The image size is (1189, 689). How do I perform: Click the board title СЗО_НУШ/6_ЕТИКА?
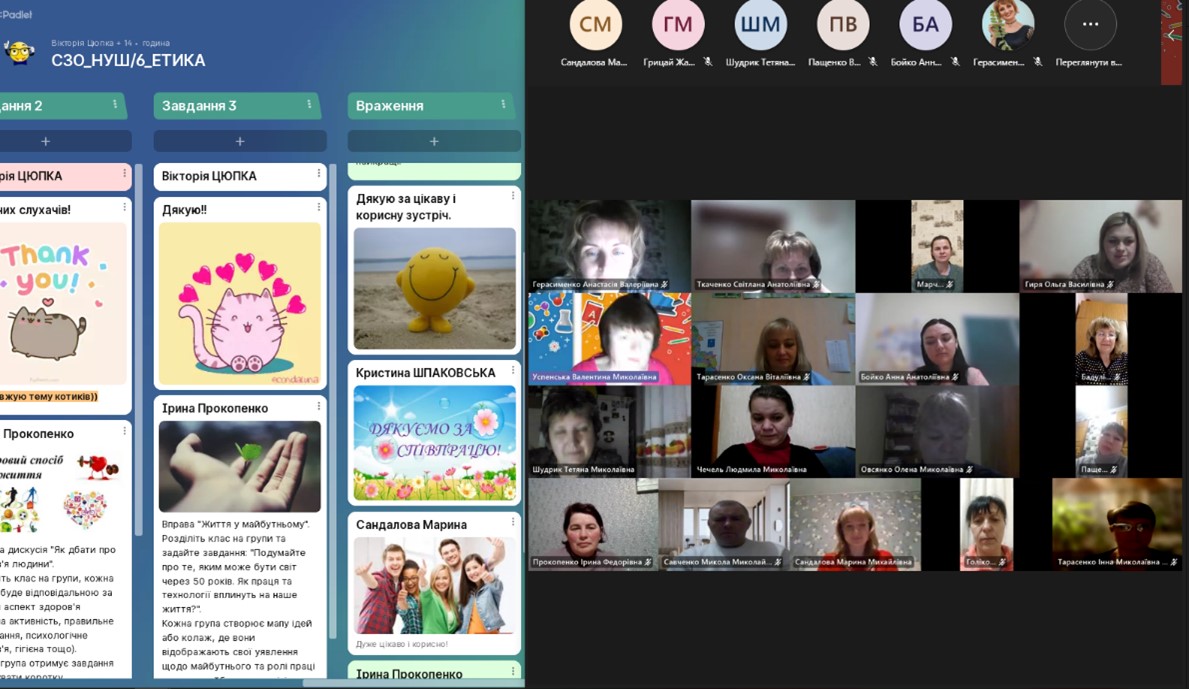[x=128, y=61]
